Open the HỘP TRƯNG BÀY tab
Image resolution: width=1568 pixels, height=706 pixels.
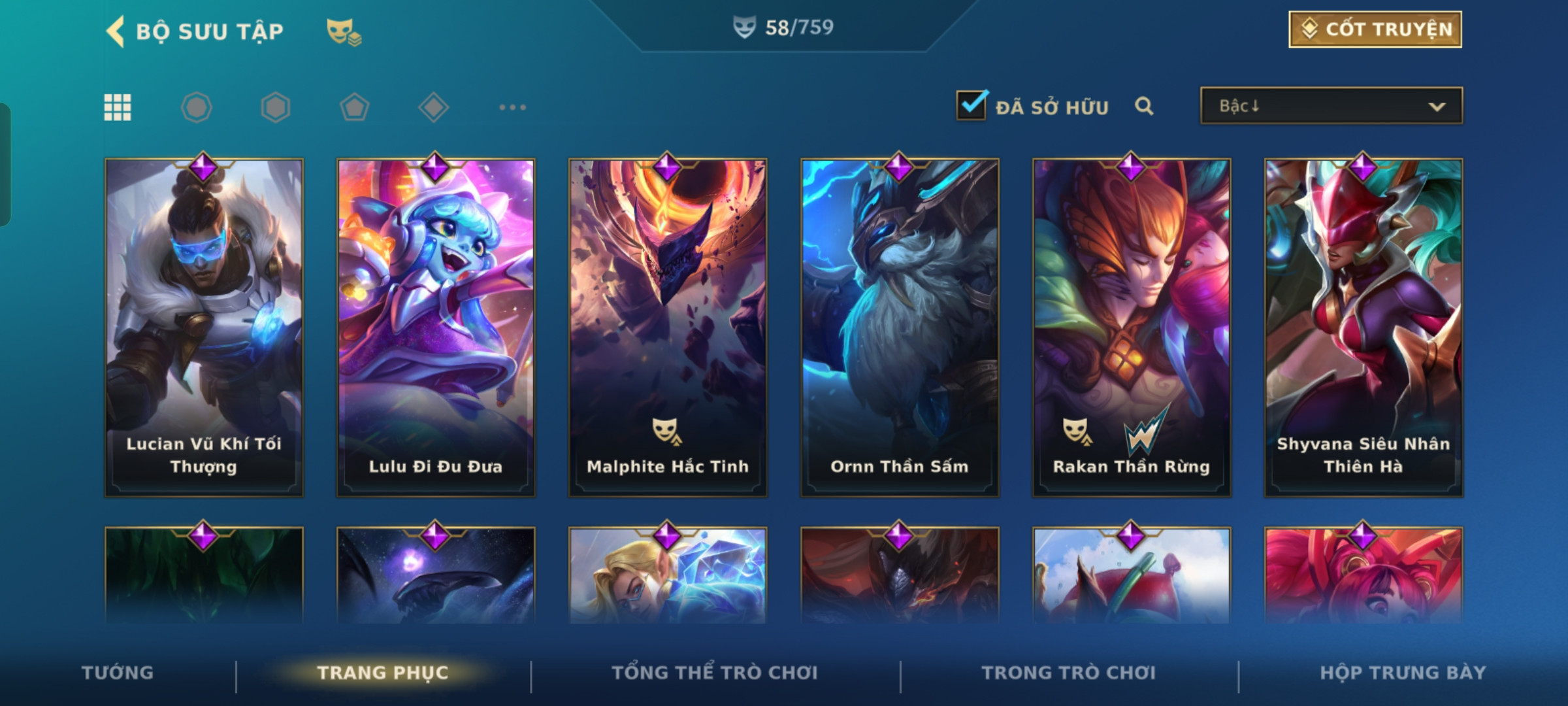pos(1403,672)
